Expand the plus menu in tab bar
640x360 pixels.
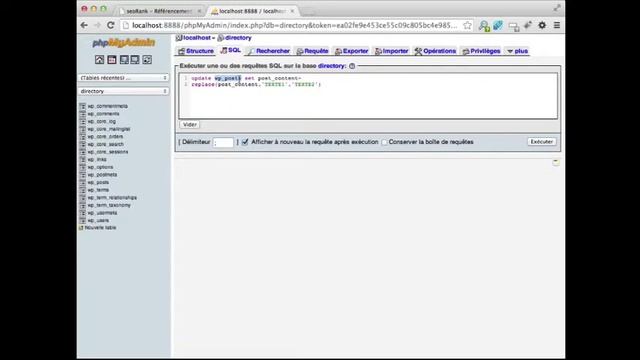coord(518,51)
